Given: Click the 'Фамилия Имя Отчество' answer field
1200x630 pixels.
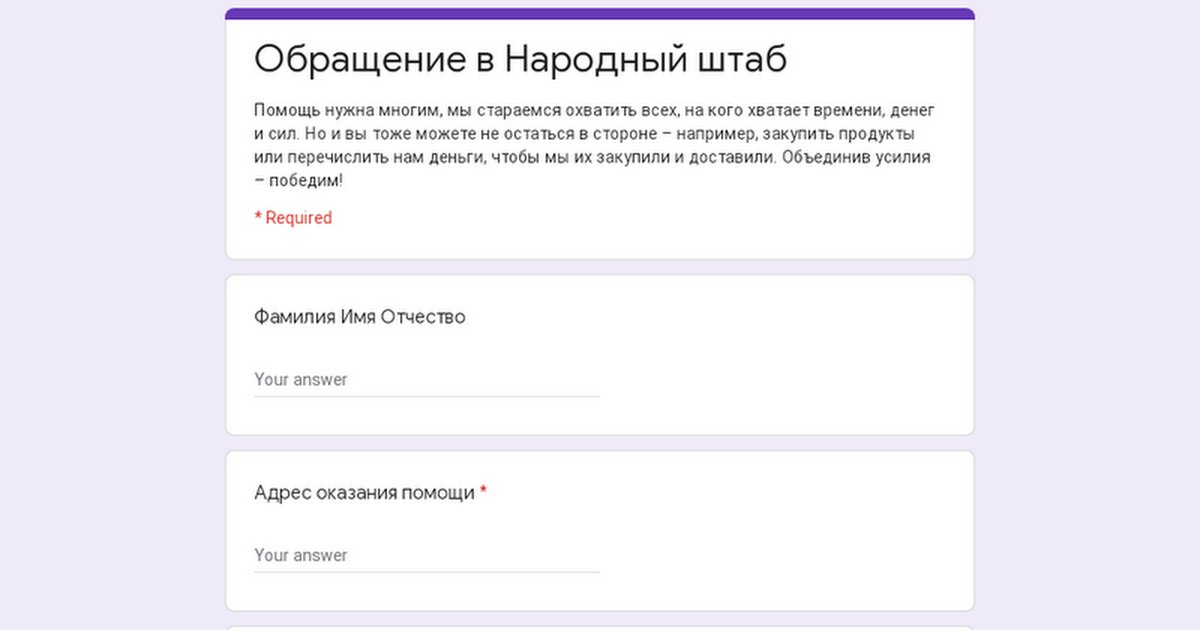Looking at the screenshot, I should (427, 380).
